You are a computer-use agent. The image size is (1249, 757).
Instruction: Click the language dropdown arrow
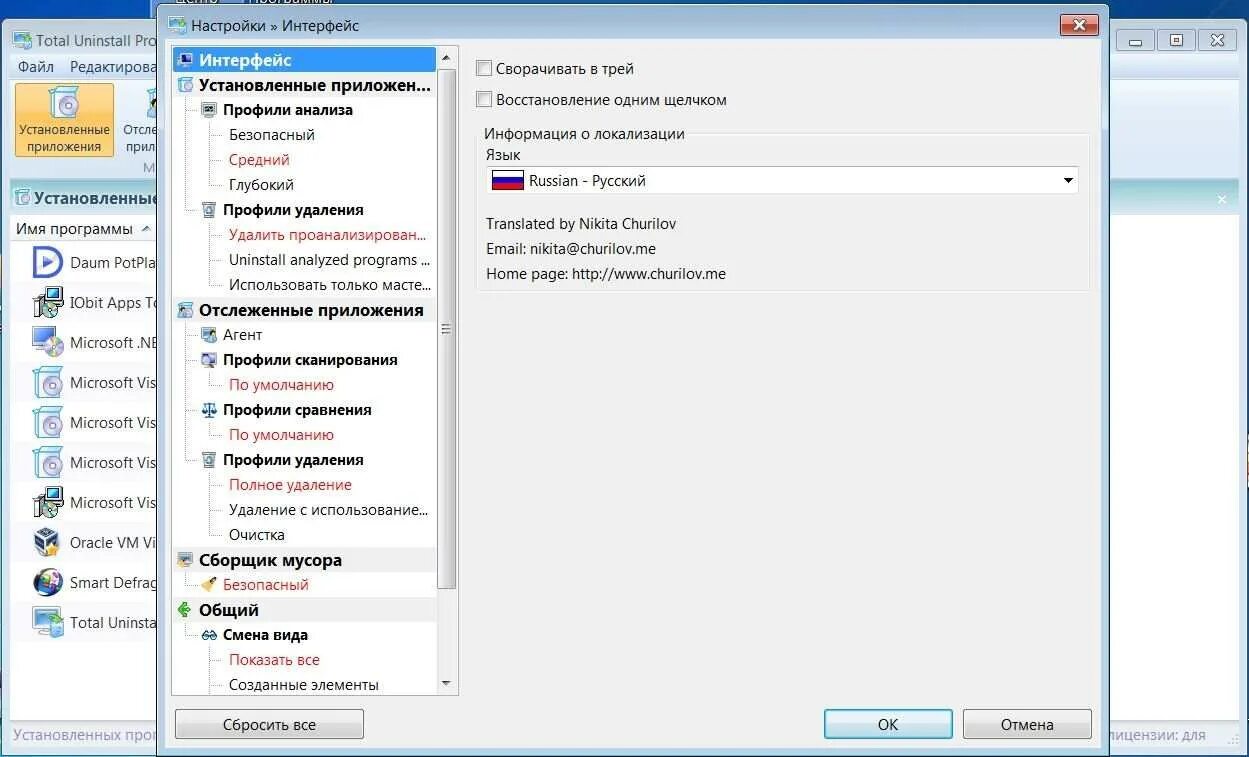pyautogui.click(x=1068, y=181)
